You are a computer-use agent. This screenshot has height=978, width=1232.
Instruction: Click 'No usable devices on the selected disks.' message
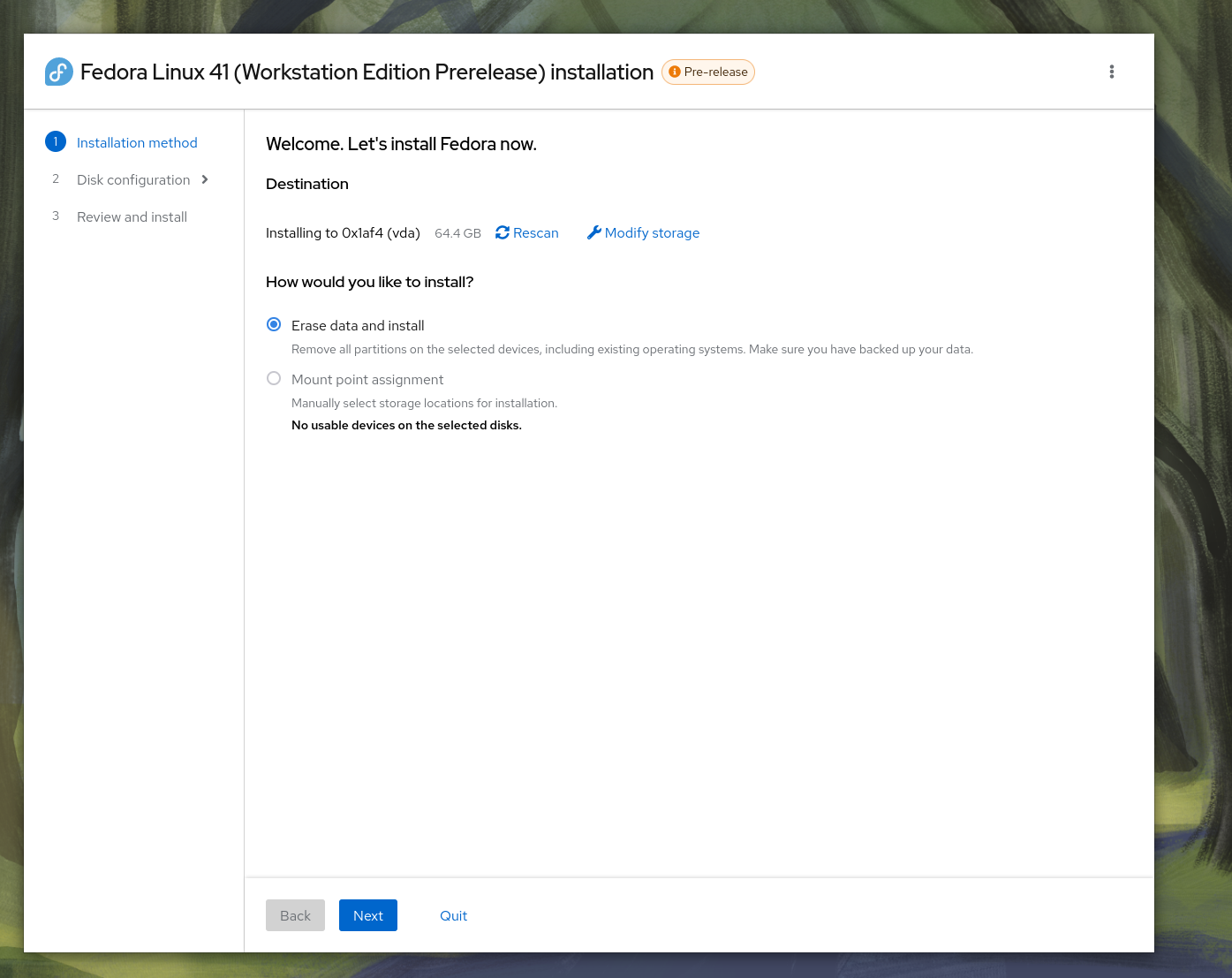click(x=406, y=425)
